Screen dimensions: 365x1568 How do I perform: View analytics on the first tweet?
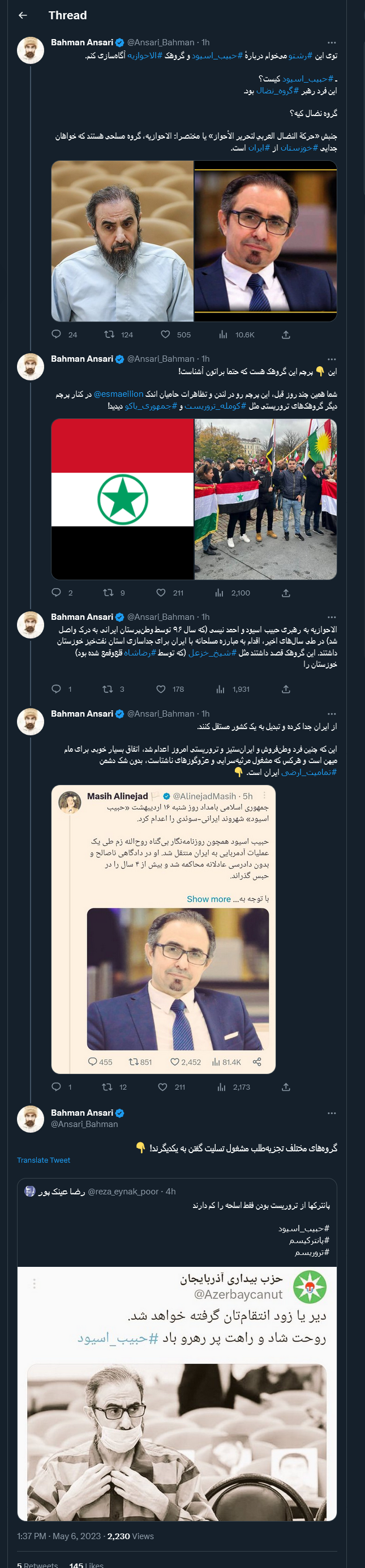coord(222,334)
